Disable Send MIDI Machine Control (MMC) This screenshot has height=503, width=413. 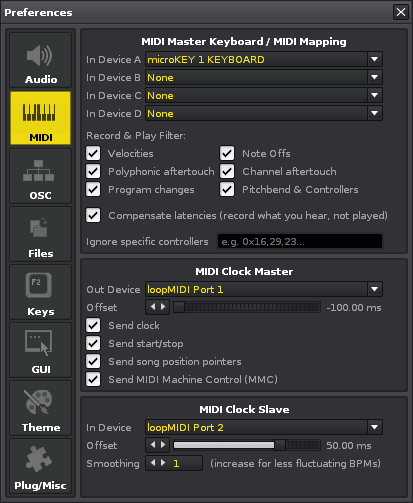93,379
